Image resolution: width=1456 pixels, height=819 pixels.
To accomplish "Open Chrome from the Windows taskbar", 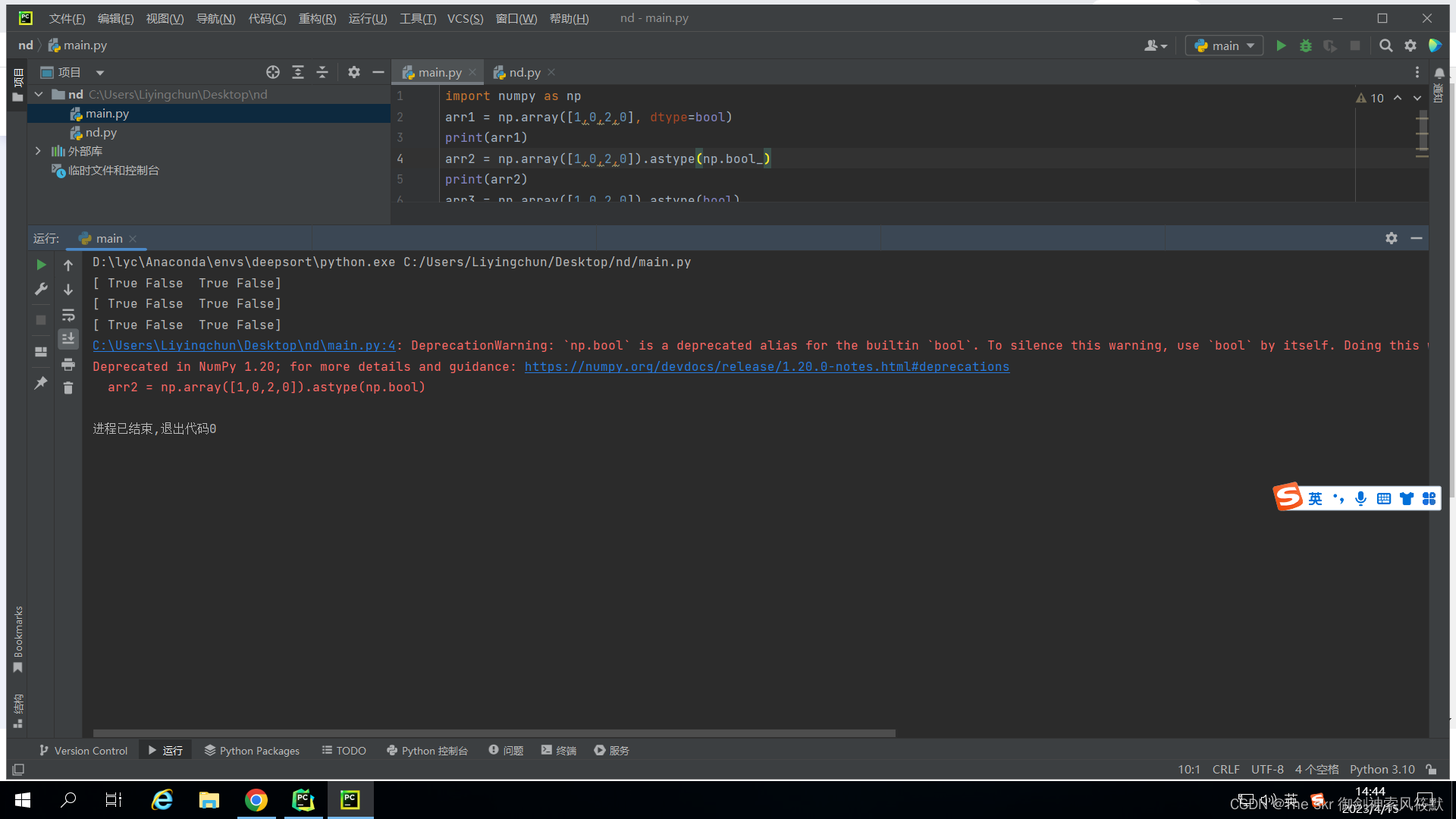I will point(256,799).
